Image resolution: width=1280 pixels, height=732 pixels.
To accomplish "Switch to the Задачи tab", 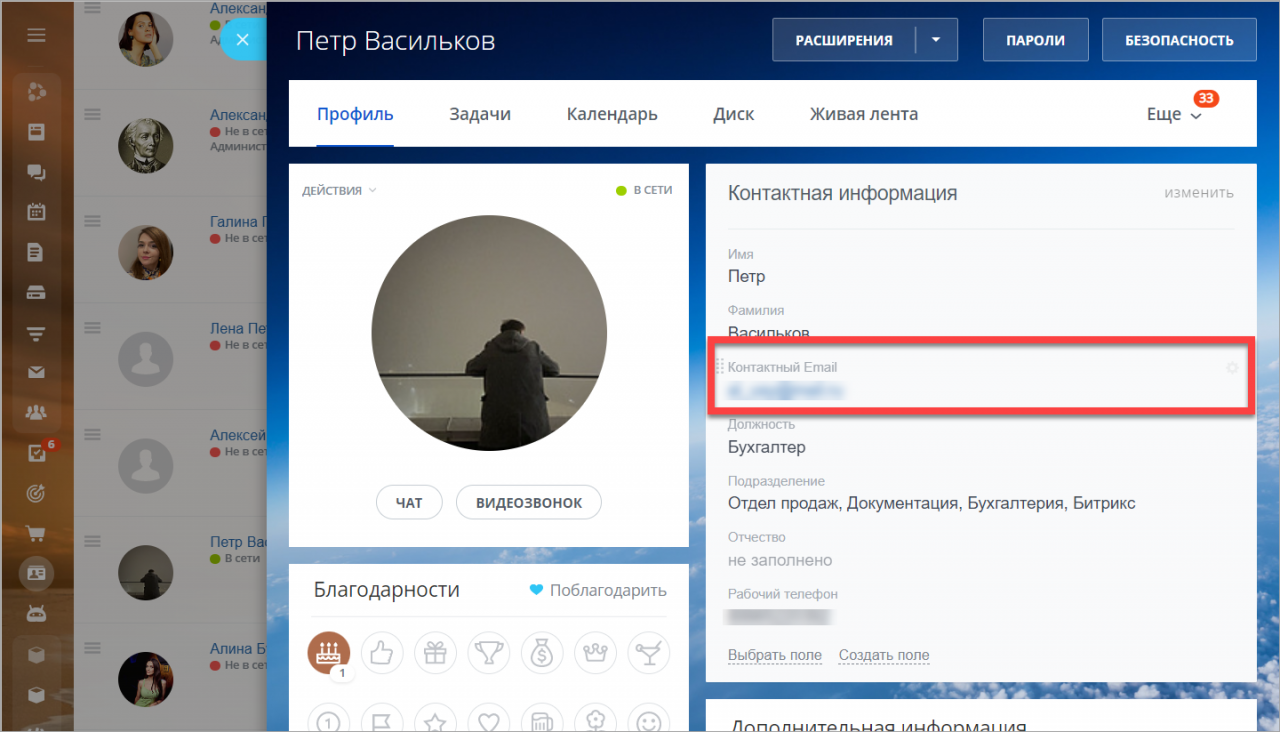I will coord(480,114).
